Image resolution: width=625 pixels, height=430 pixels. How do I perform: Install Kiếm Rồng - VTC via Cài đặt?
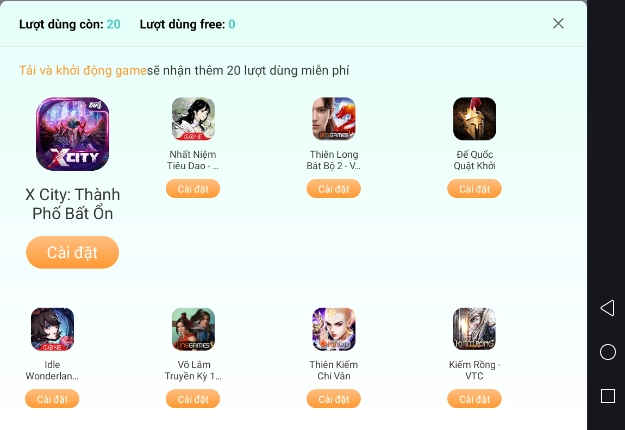click(x=474, y=399)
